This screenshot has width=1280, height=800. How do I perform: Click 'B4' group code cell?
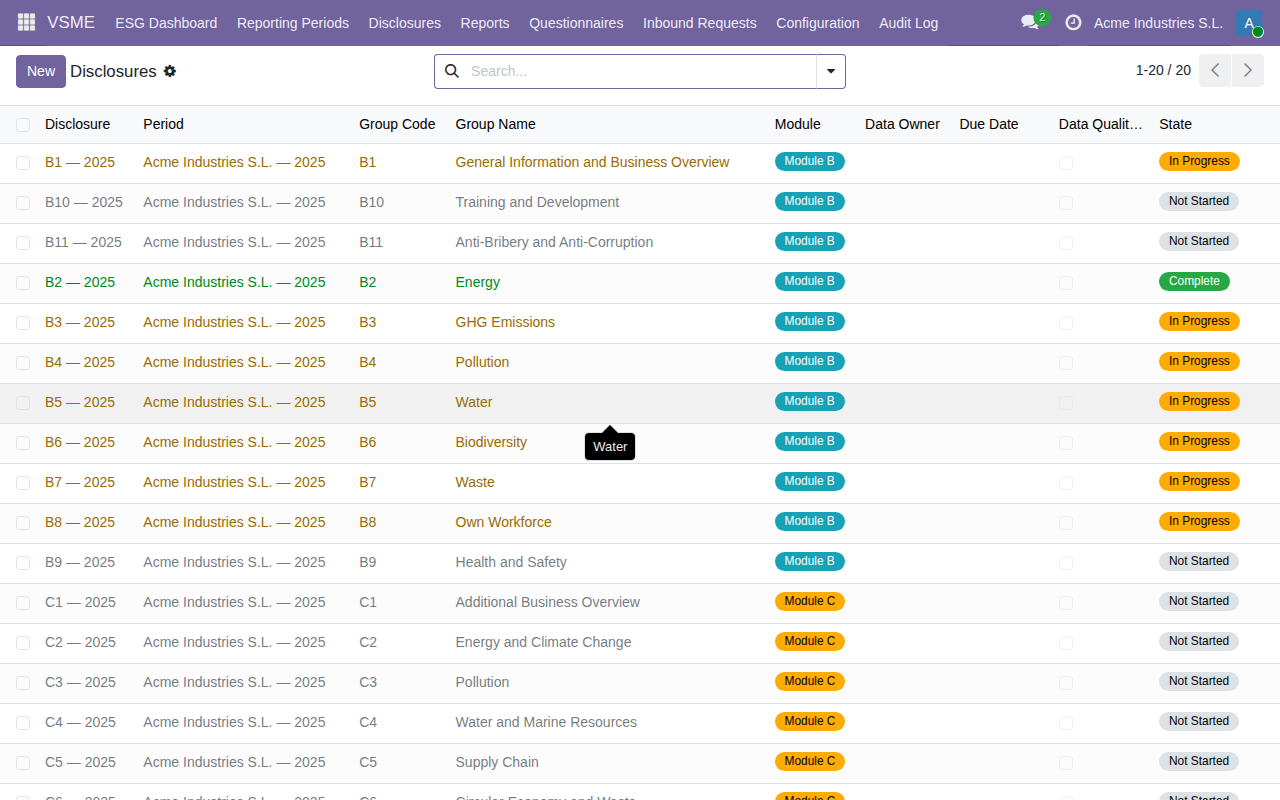click(x=368, y=362)
